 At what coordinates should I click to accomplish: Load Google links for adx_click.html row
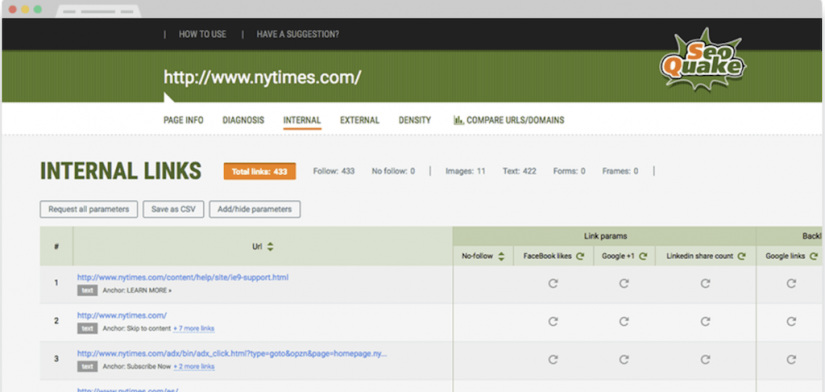coord(791,359)
